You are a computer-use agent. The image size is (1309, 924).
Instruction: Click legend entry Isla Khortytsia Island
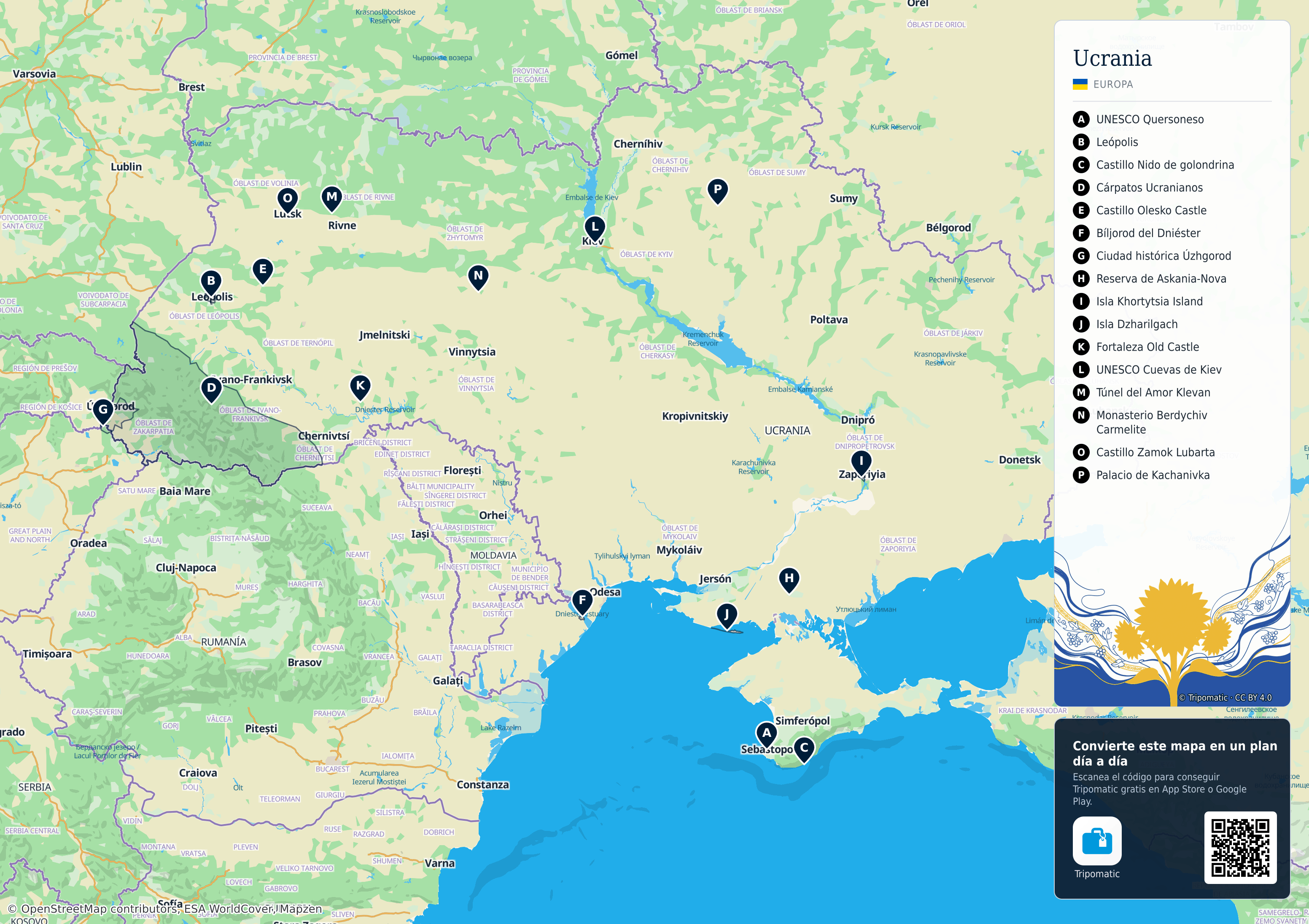tap(1149, 301)
